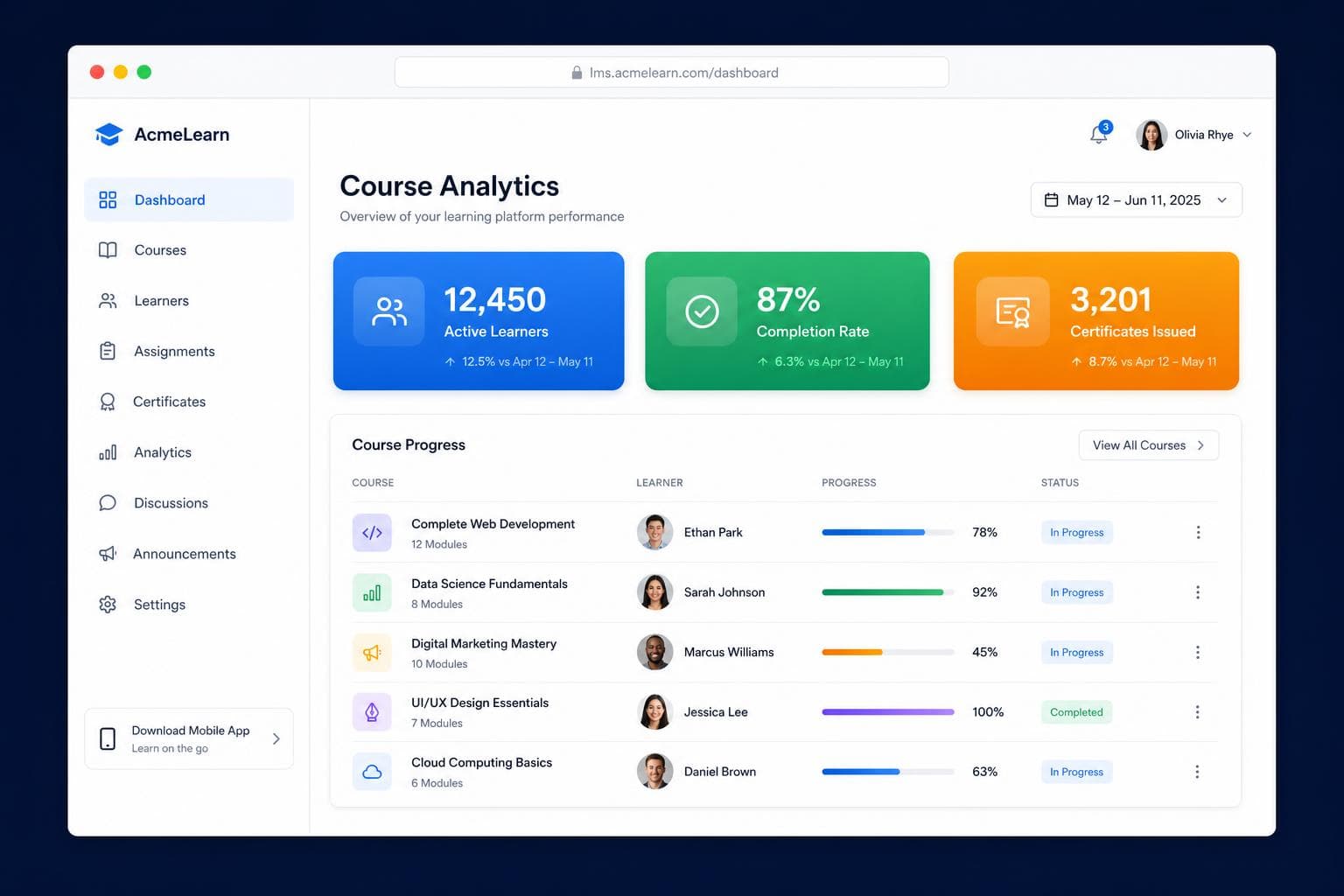
Task: Click the lms.acmelearn.com/dashboard address bar
Action: [x=672, y=73]
